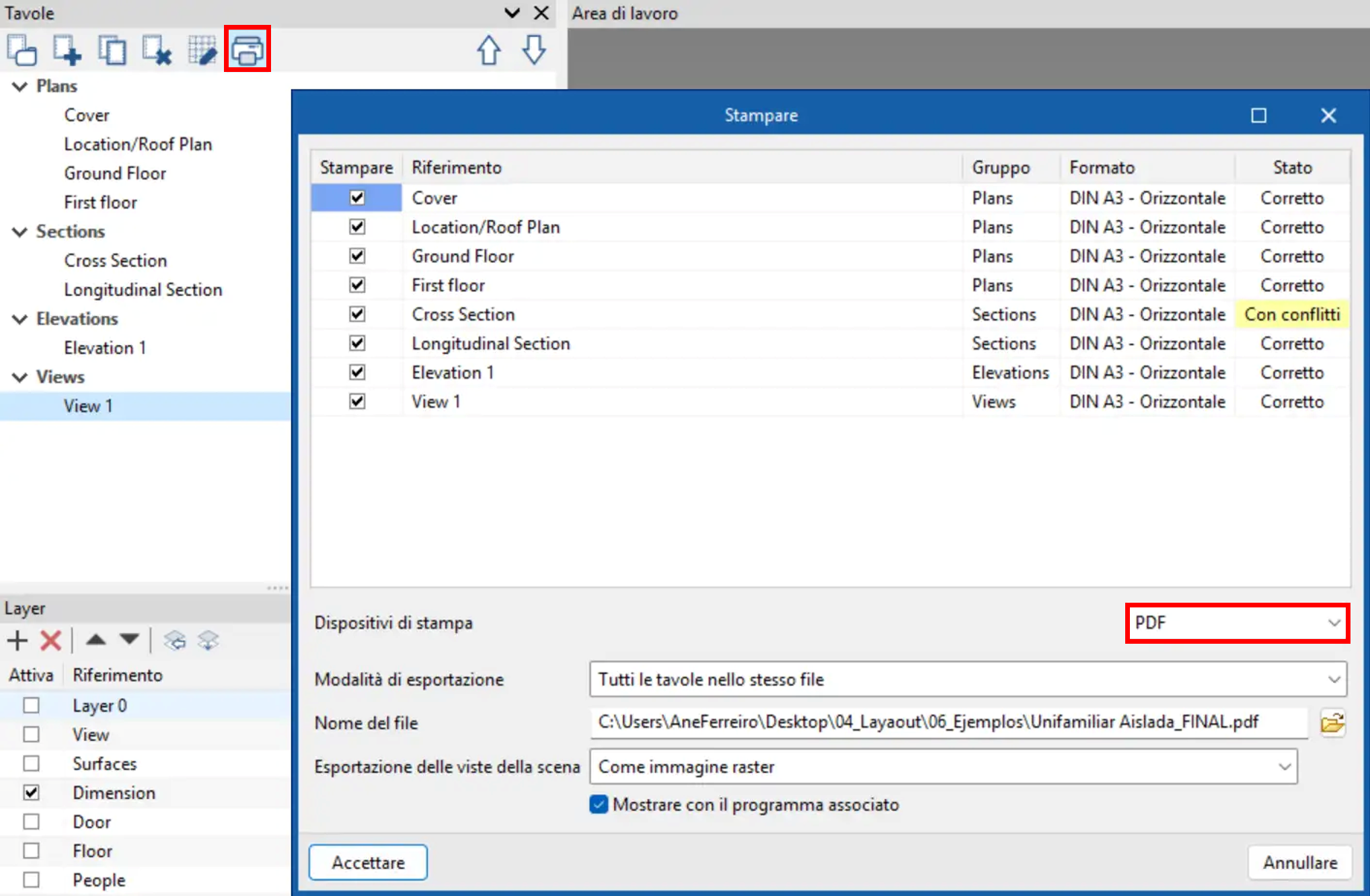Enable the Door layer checkbox

[31, 822]
